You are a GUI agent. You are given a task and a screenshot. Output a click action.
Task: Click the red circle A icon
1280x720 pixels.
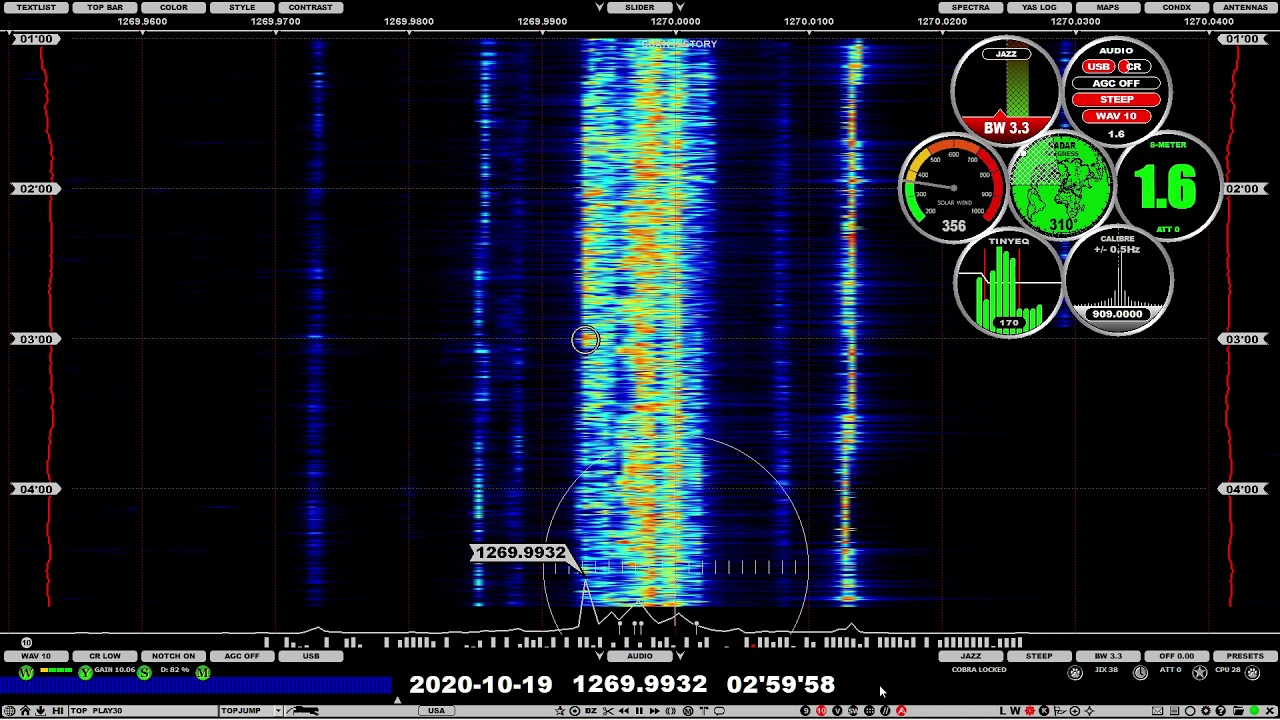point(901,711)
